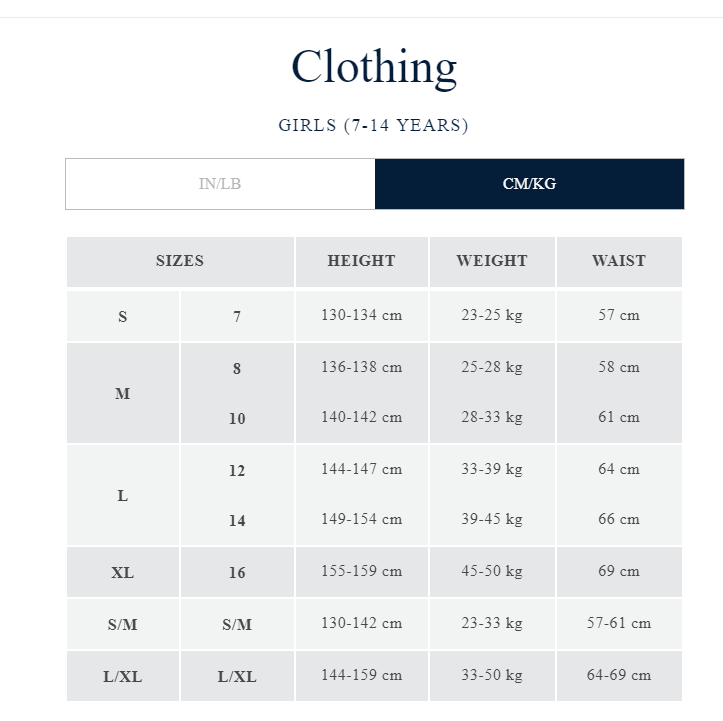Screen dimensions: 723x721
Task: Click the 45-50 kg weight cell
Action: pos(492,572)
